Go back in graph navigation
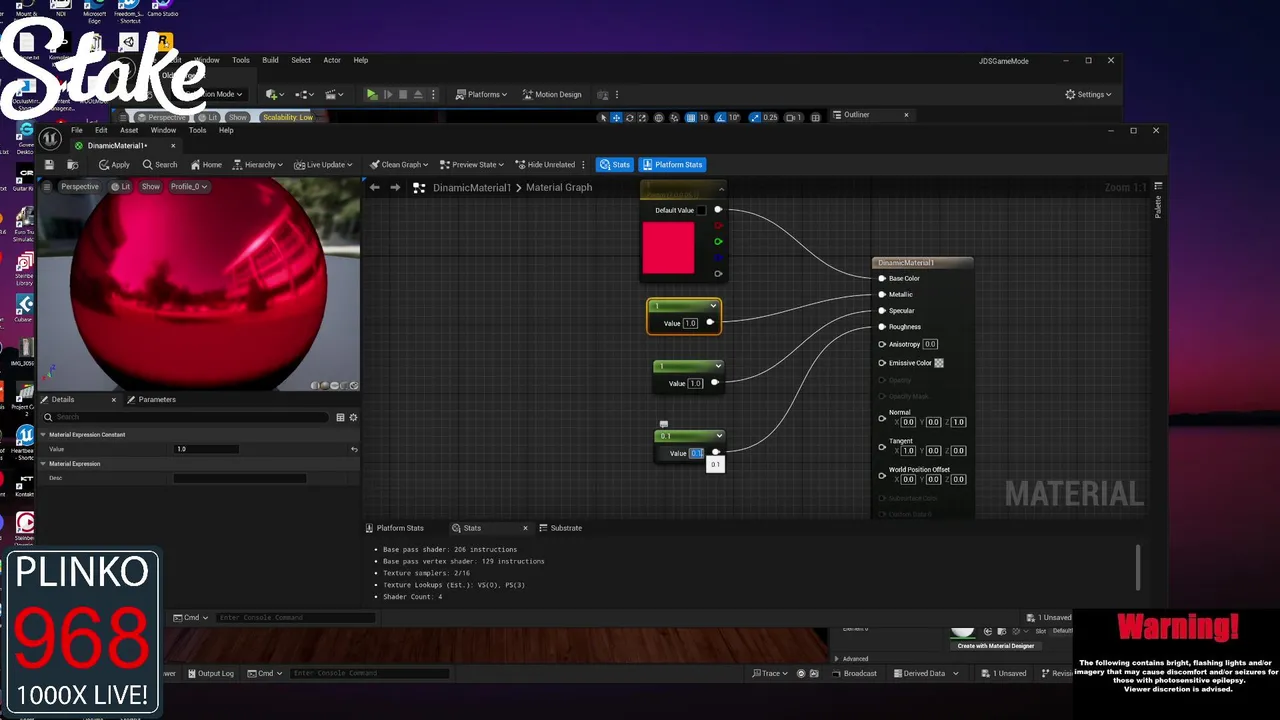This screenshot has height=720, width=1280. (374, 187)
